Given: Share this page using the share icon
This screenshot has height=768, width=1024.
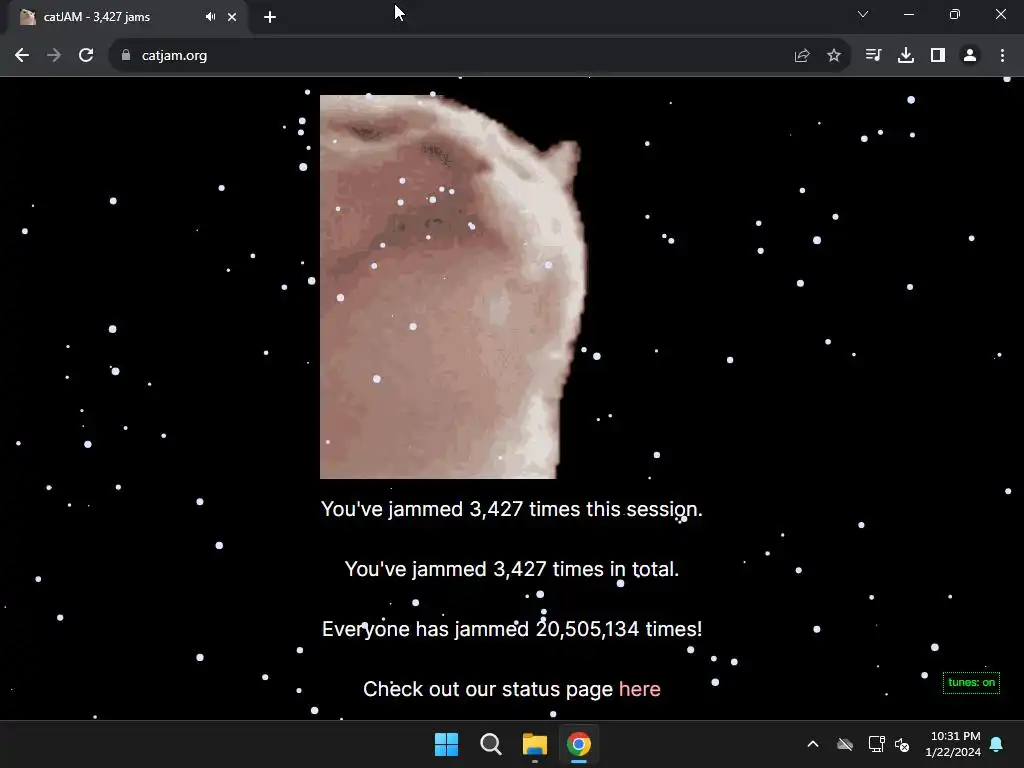Looking at the screenshot, I should (x=802, y=56).
